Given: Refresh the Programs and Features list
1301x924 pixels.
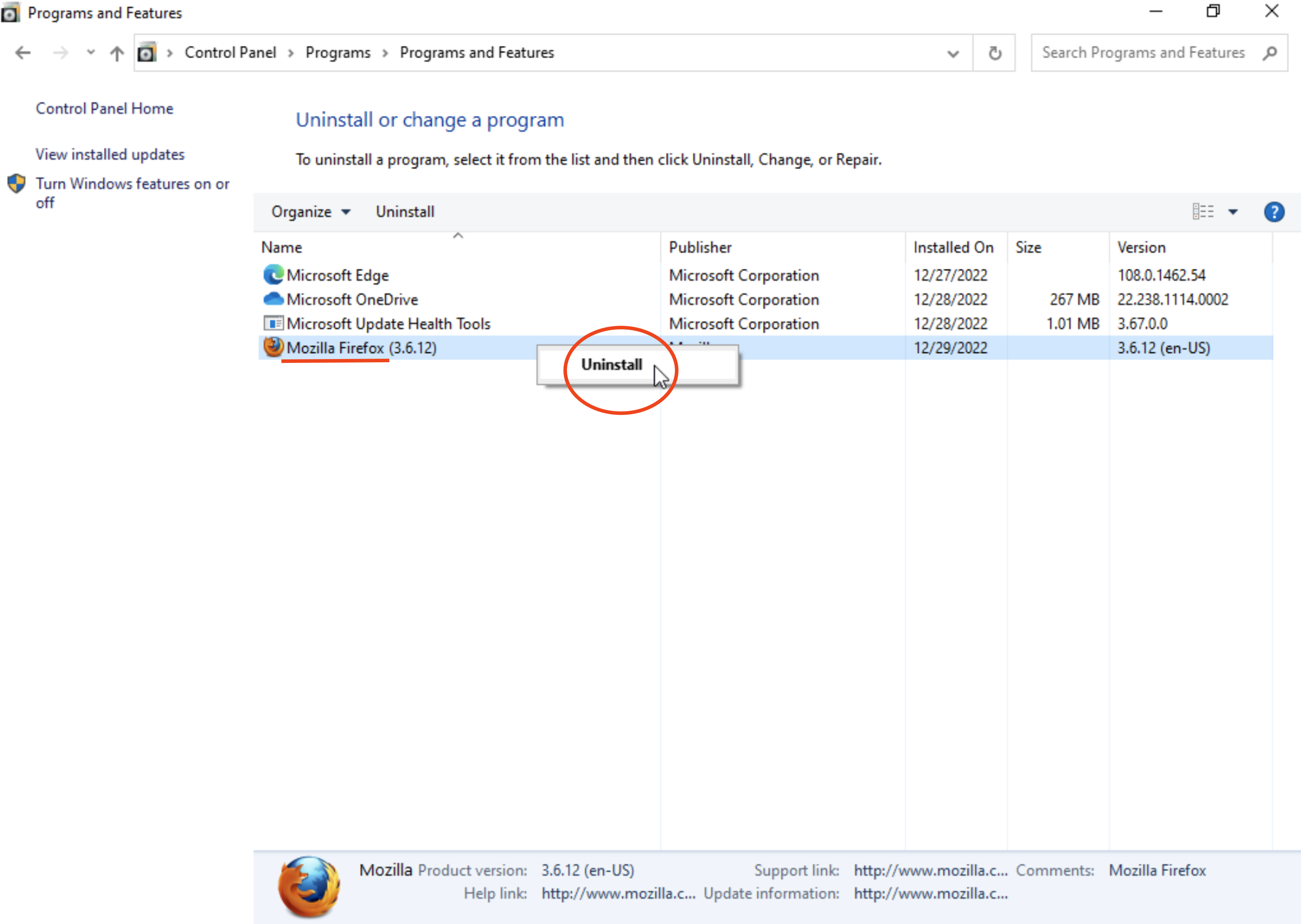Looking at the screenshot, I should click(x=994, y=53).
